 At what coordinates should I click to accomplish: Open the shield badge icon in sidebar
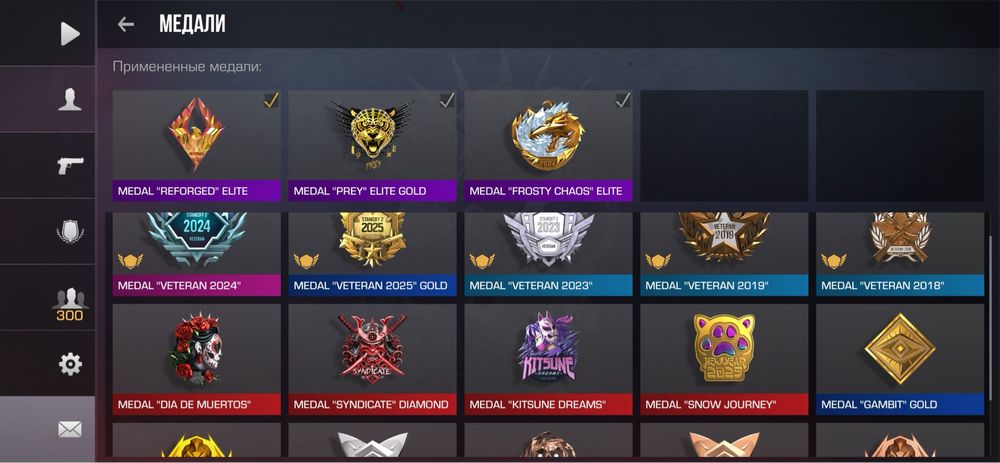[70, 232]
